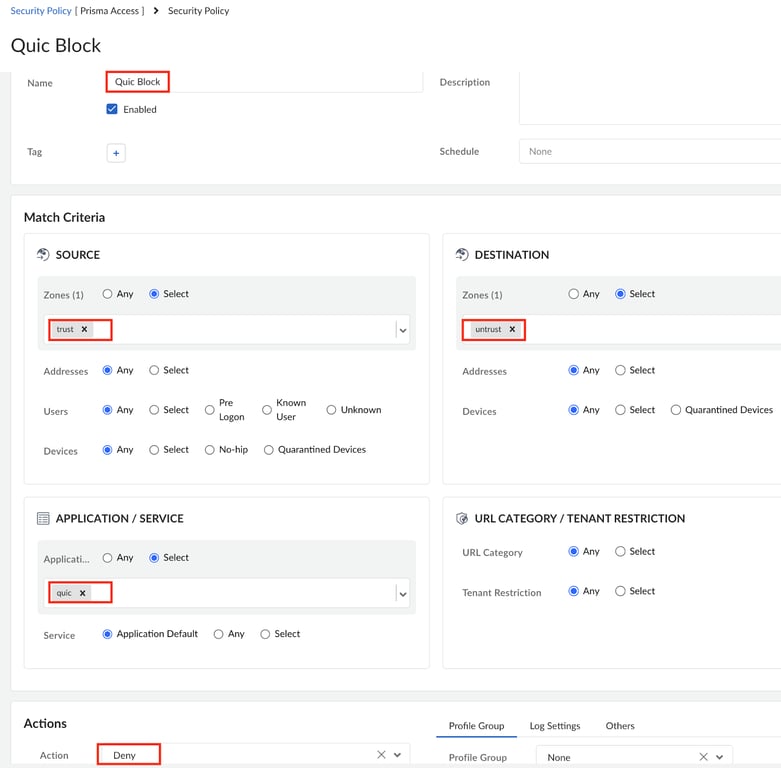Uncheck the Enabled checkbox
The width and height of the screenshot is (781, 768).
[112, 109]
